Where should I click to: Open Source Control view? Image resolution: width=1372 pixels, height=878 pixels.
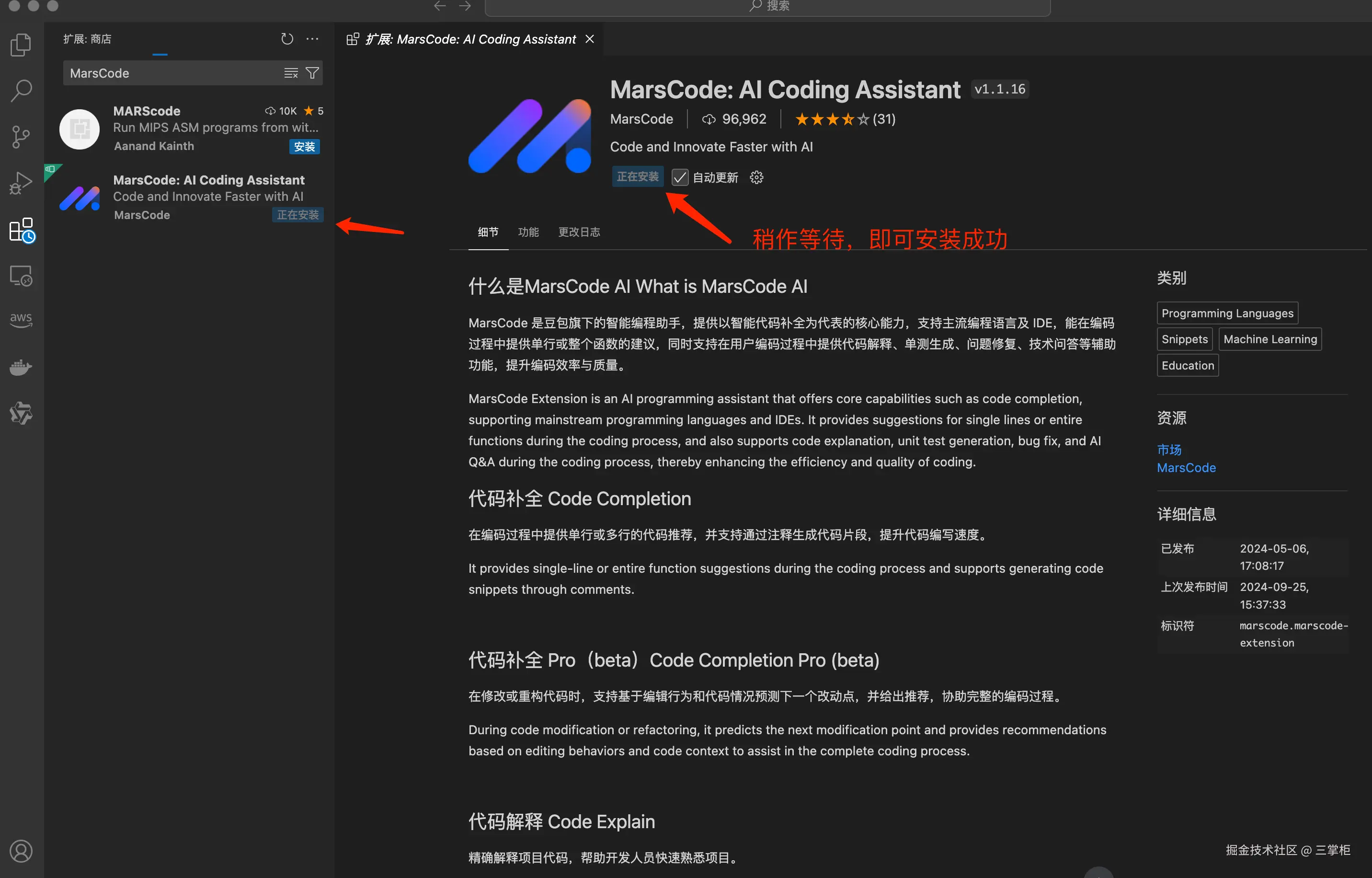[21, 137]
